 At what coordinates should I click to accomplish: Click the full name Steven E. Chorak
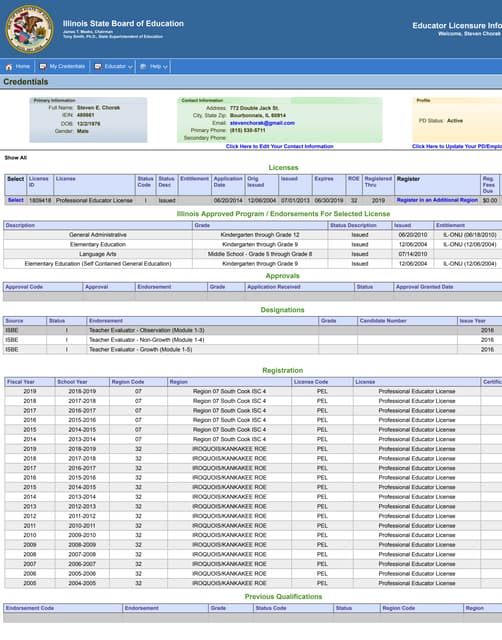98,108
